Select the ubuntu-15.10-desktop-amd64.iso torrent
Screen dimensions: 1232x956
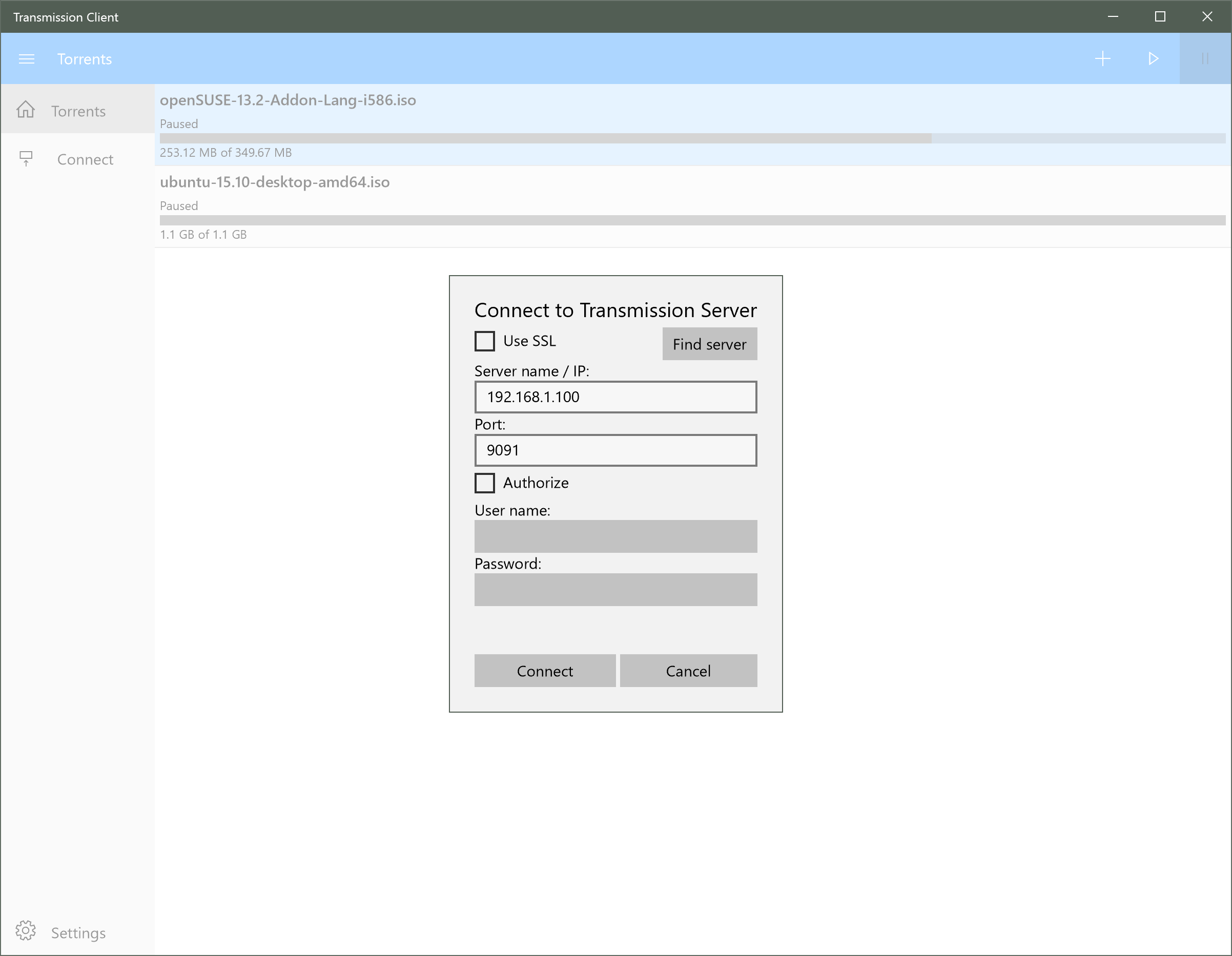(275, 182)
